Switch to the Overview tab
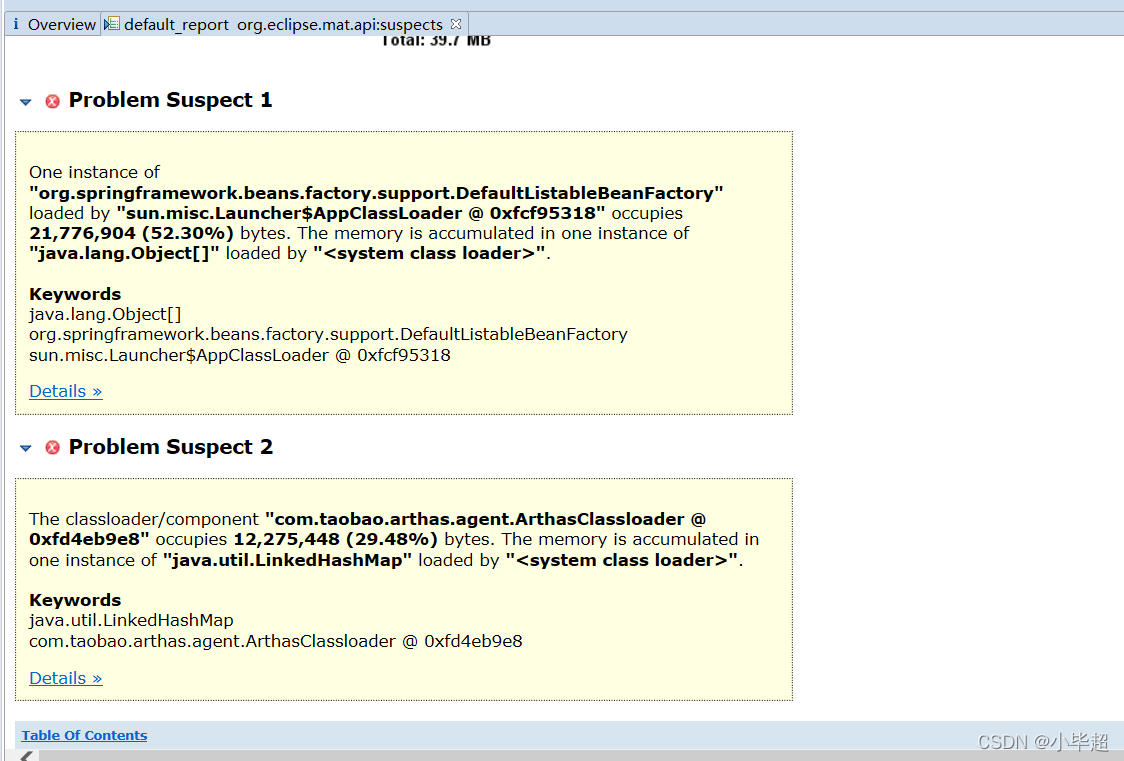Viewport: 1124px width, 761px height. [54, 24]
